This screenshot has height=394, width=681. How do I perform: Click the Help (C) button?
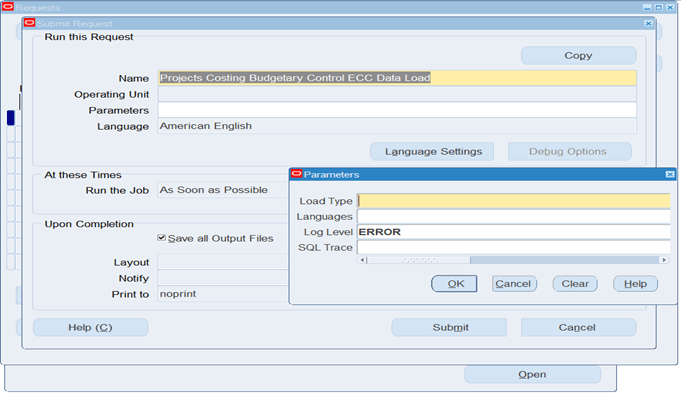click(90, 328)
